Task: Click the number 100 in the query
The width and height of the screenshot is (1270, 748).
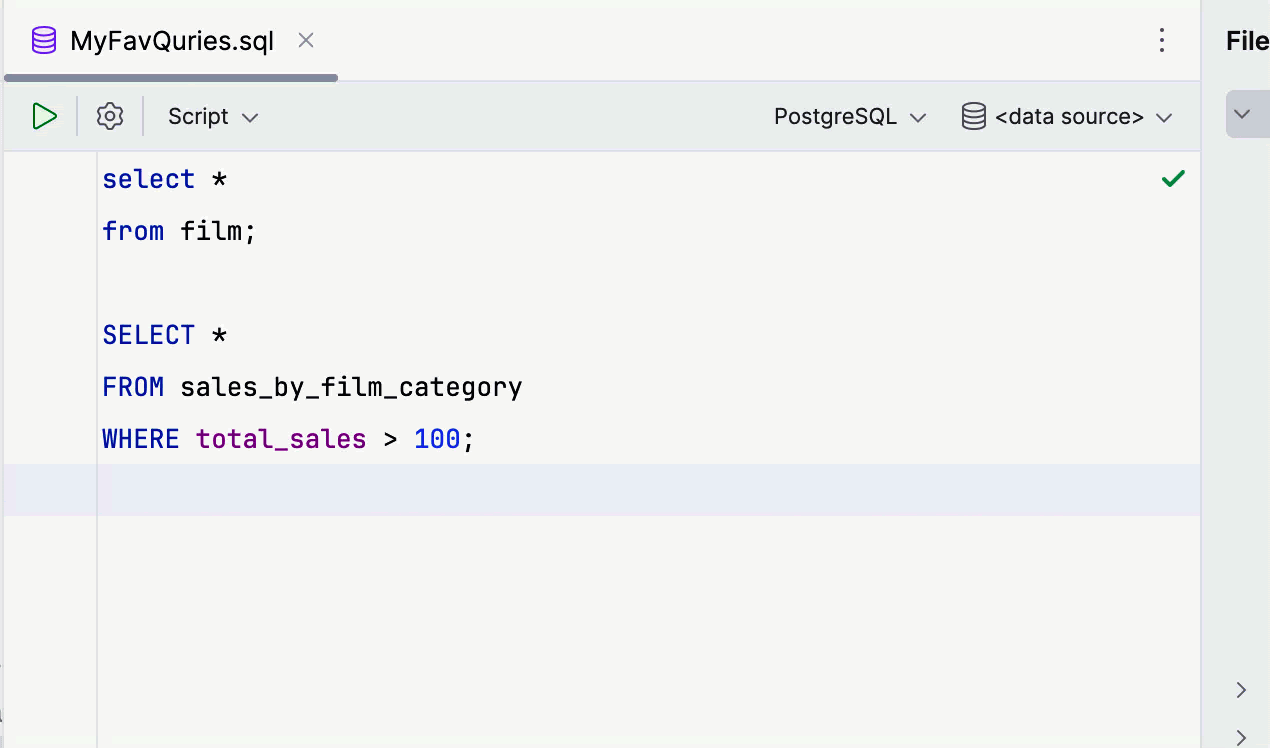Action: tap(437, 439)
